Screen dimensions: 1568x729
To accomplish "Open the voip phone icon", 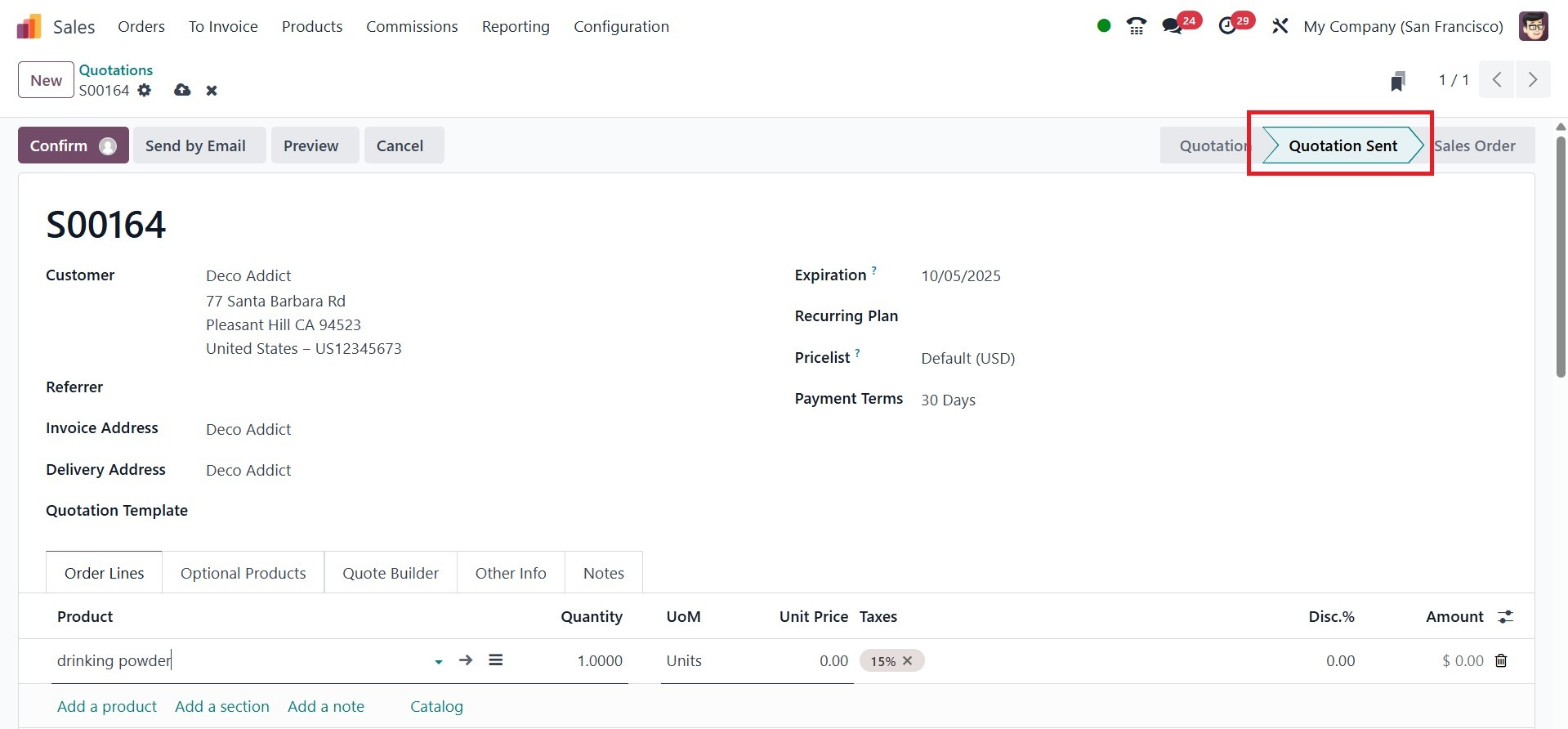I will click(x=1136, y=26).
